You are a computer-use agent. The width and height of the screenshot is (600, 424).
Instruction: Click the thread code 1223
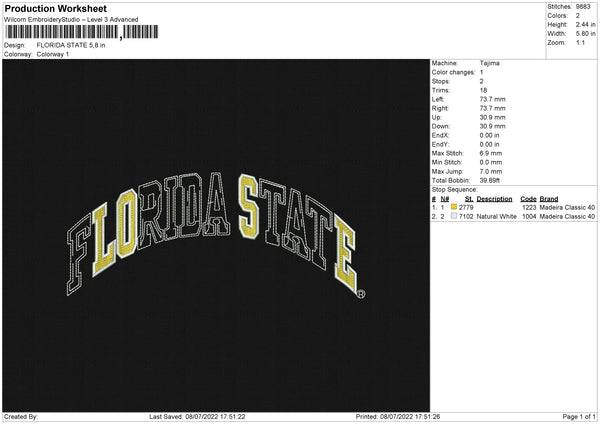[x=529, y=207]
